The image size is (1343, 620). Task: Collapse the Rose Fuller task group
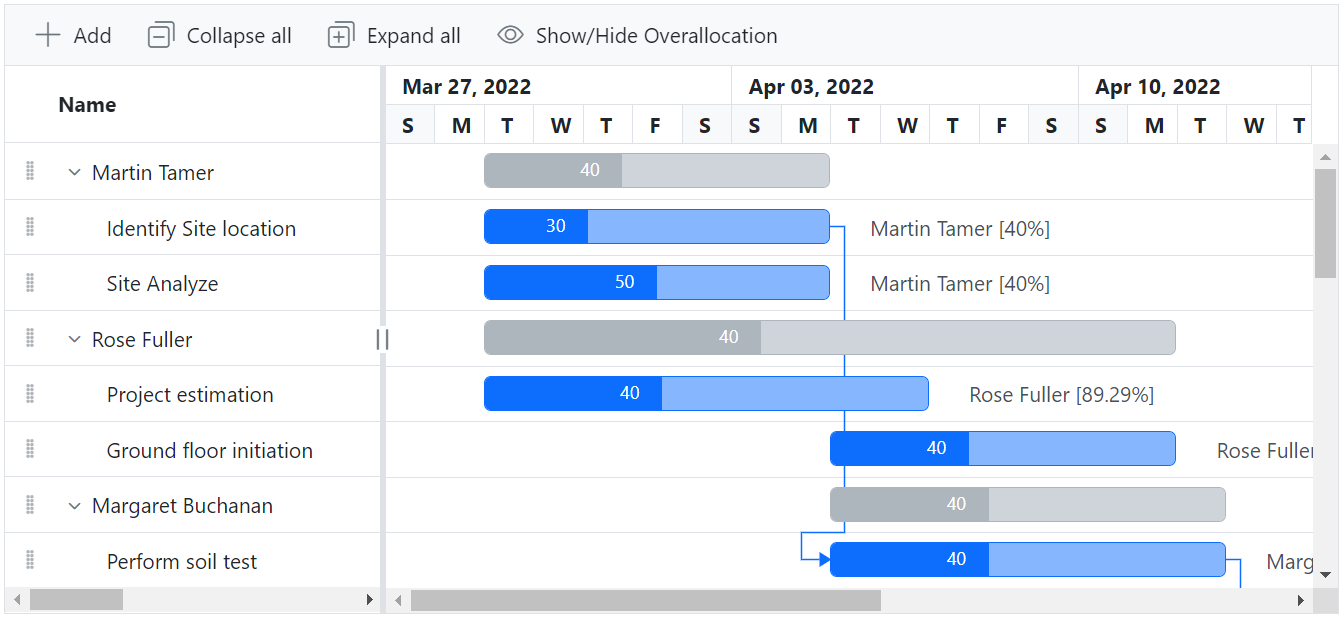pos(73,338)
